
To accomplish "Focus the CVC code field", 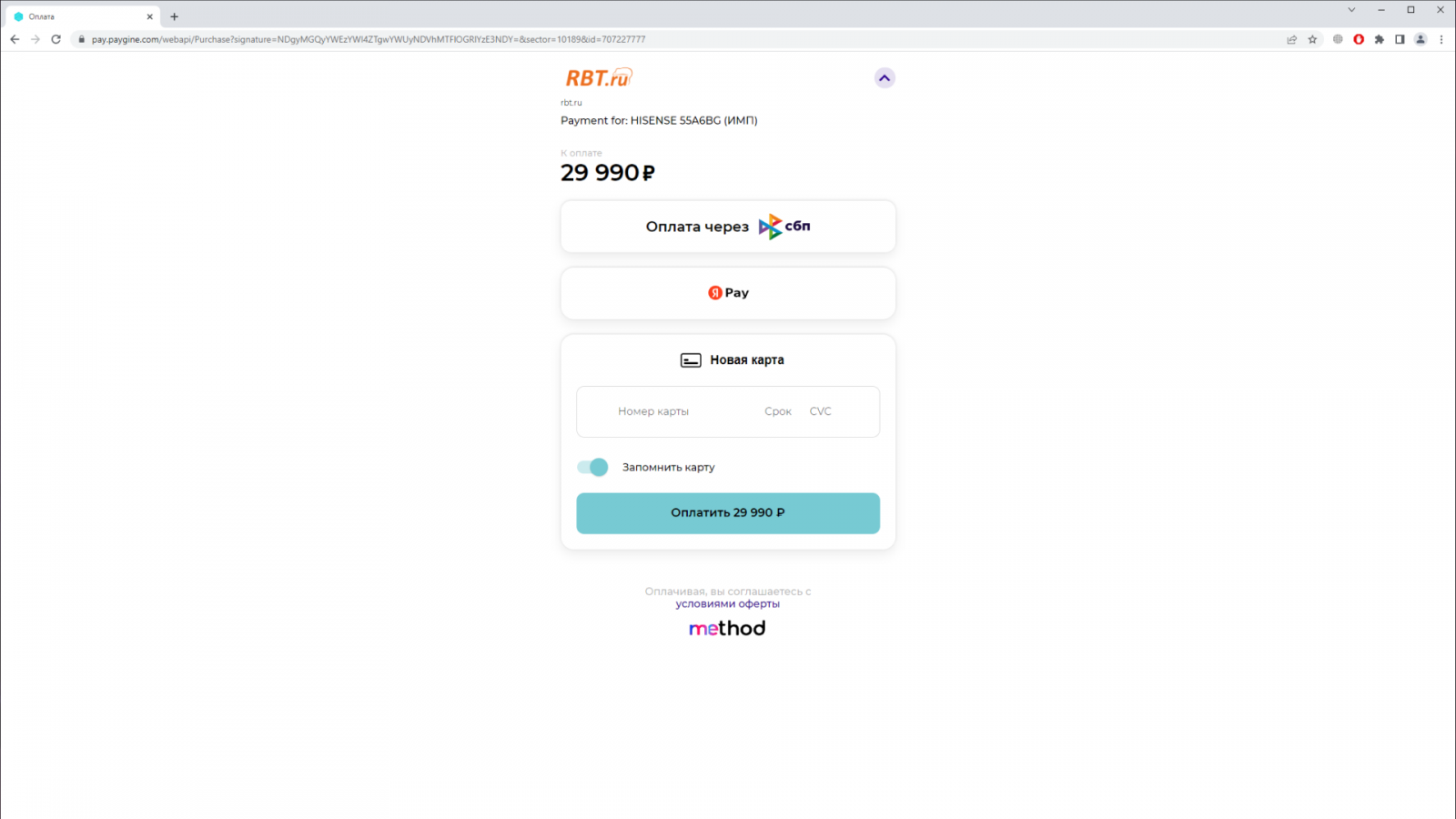I will (x=821, y=411).
